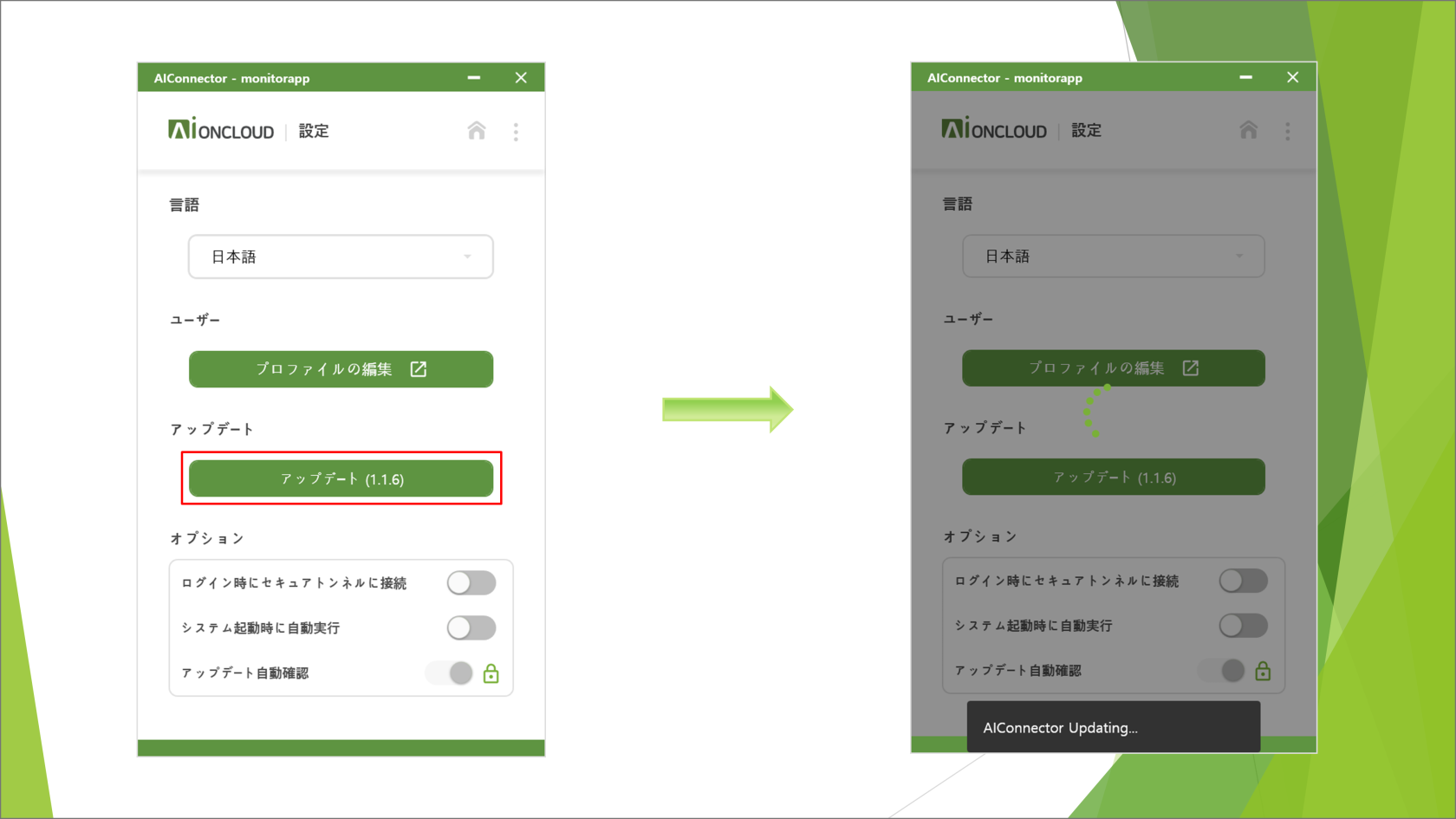Click AIONCLOUD logo in the non-dimmed window
1456x819 pixels.
coord(221,130)
